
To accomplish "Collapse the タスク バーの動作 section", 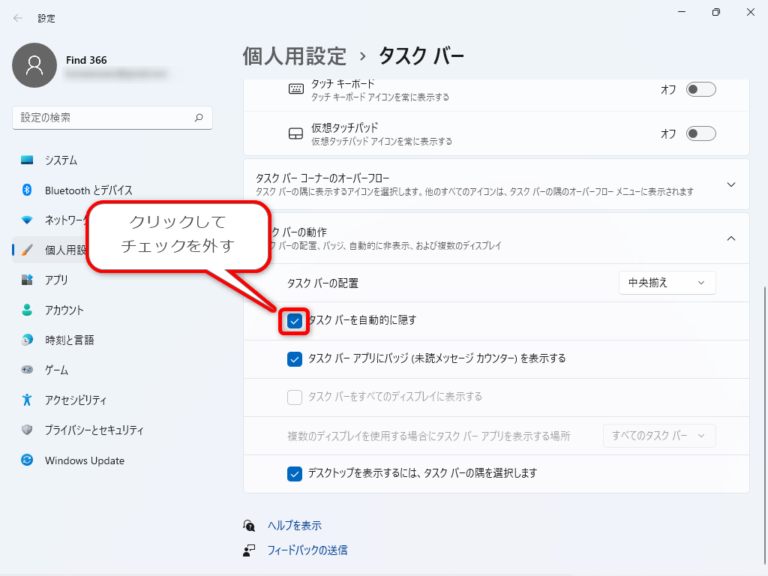I will pyautogui.click(x=730, y=238).
